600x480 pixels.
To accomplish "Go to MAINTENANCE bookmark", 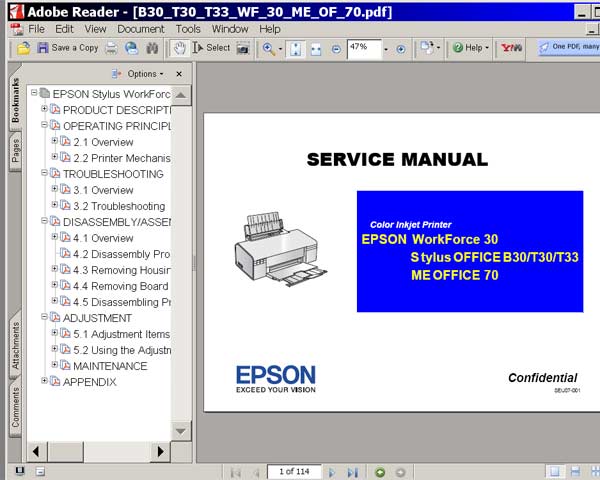I will pyautogui.click(x=110, y=366).
